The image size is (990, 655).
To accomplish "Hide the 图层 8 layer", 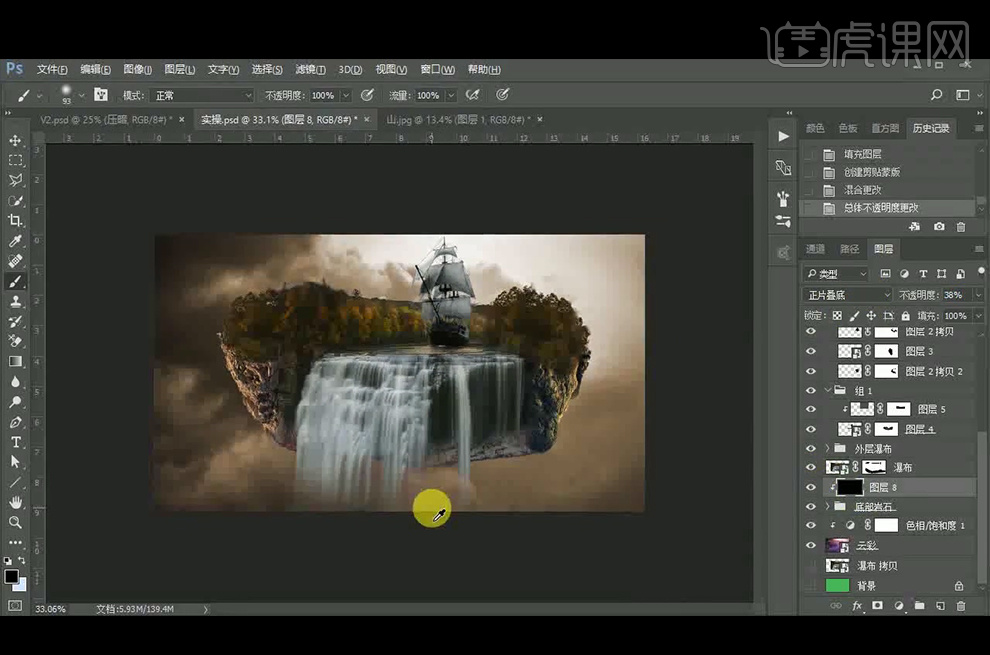I will click(811, 487).
